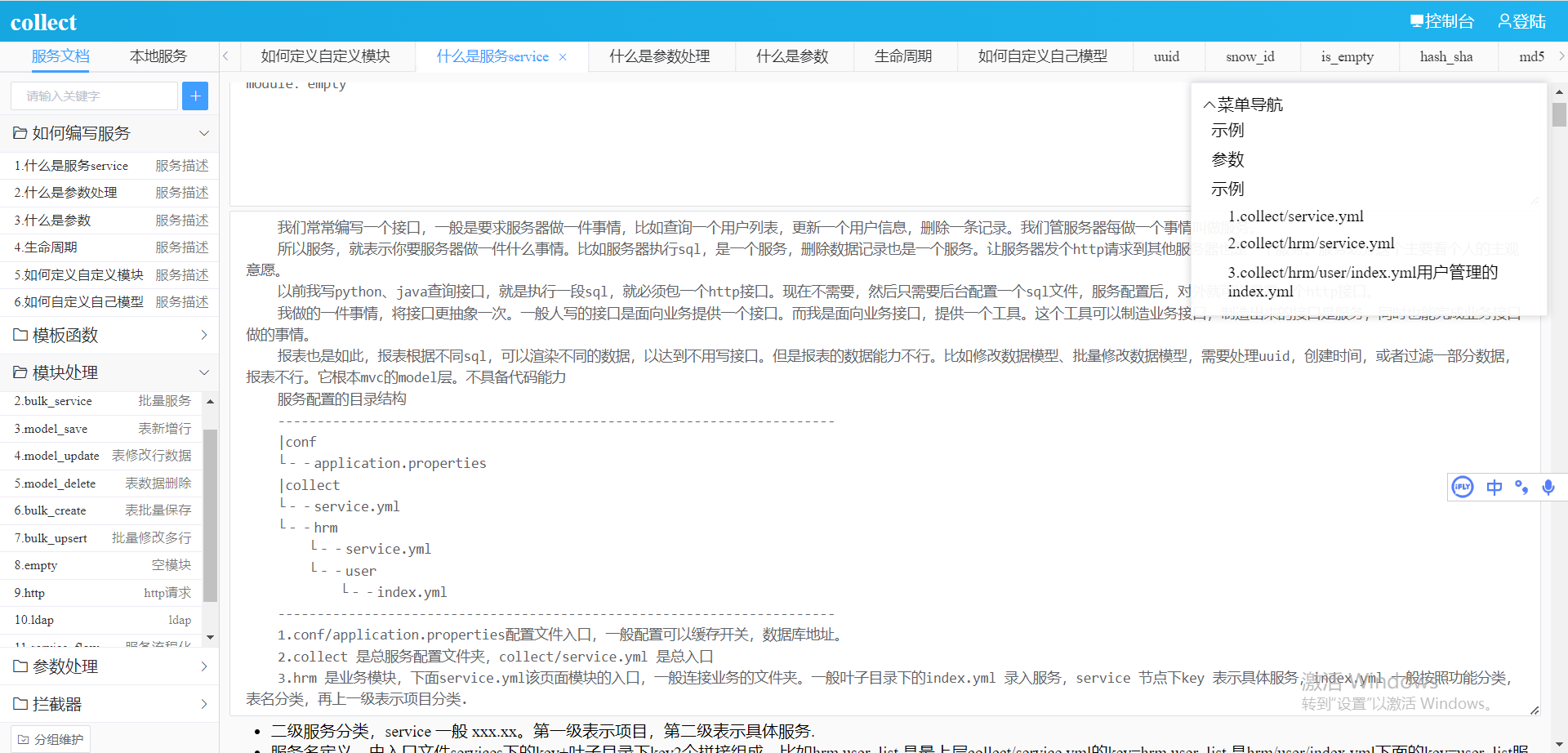
Task: Open the 控制台 console link
Action: 1441,21
